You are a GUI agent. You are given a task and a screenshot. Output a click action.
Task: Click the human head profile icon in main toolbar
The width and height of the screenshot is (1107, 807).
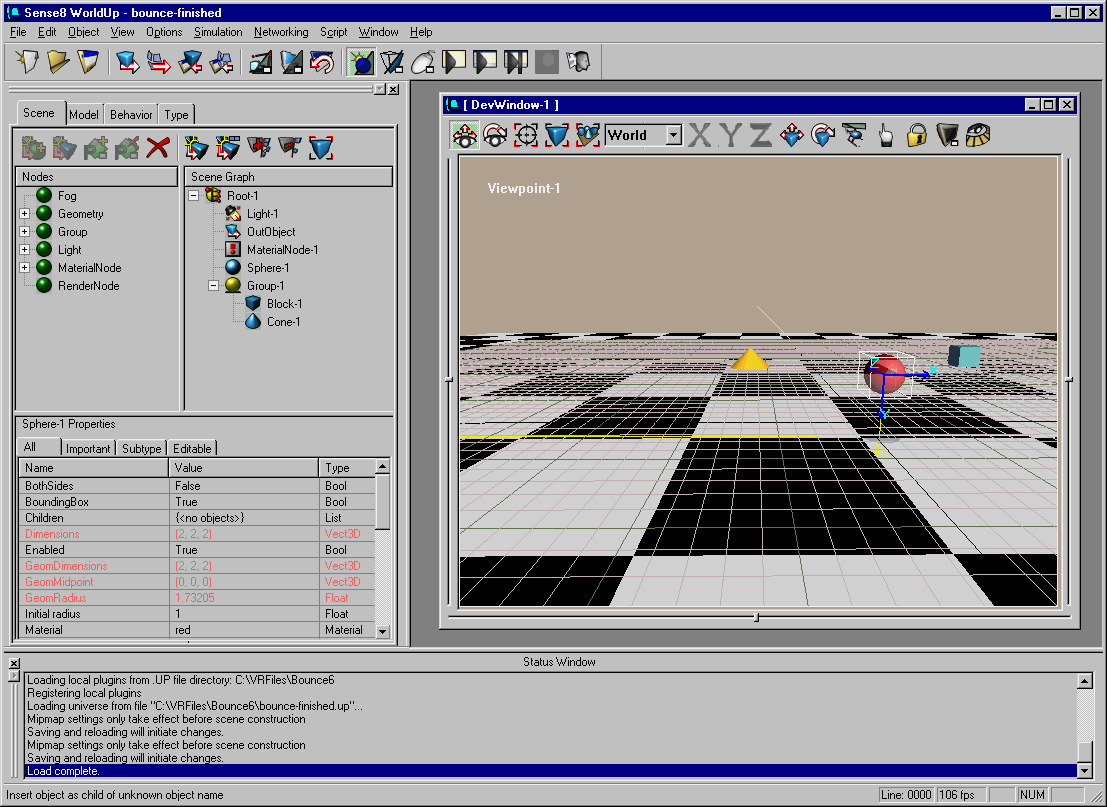pos(578,62)
